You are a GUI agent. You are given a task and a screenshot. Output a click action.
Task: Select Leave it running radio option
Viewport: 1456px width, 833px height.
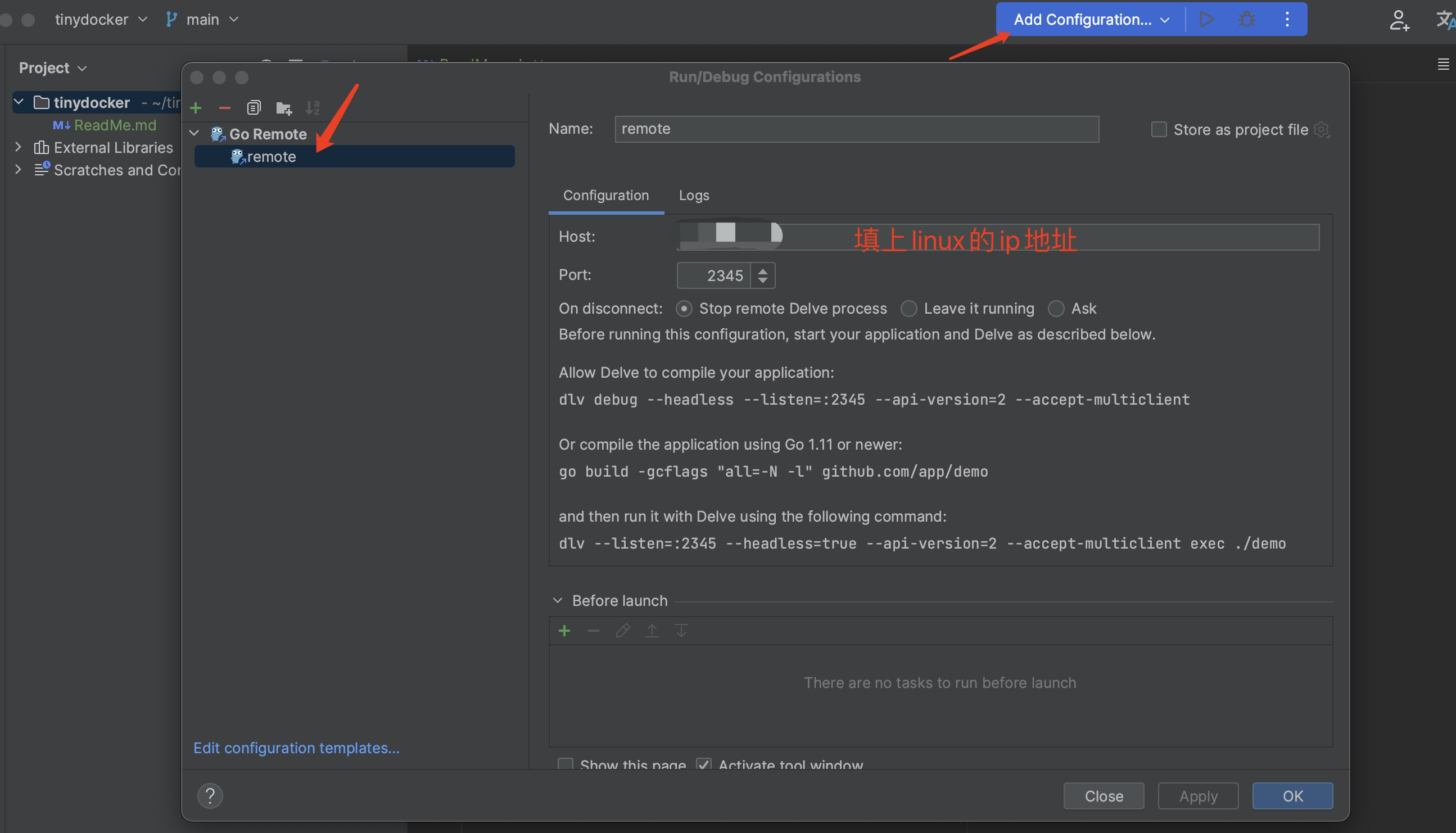coord(908,309)
